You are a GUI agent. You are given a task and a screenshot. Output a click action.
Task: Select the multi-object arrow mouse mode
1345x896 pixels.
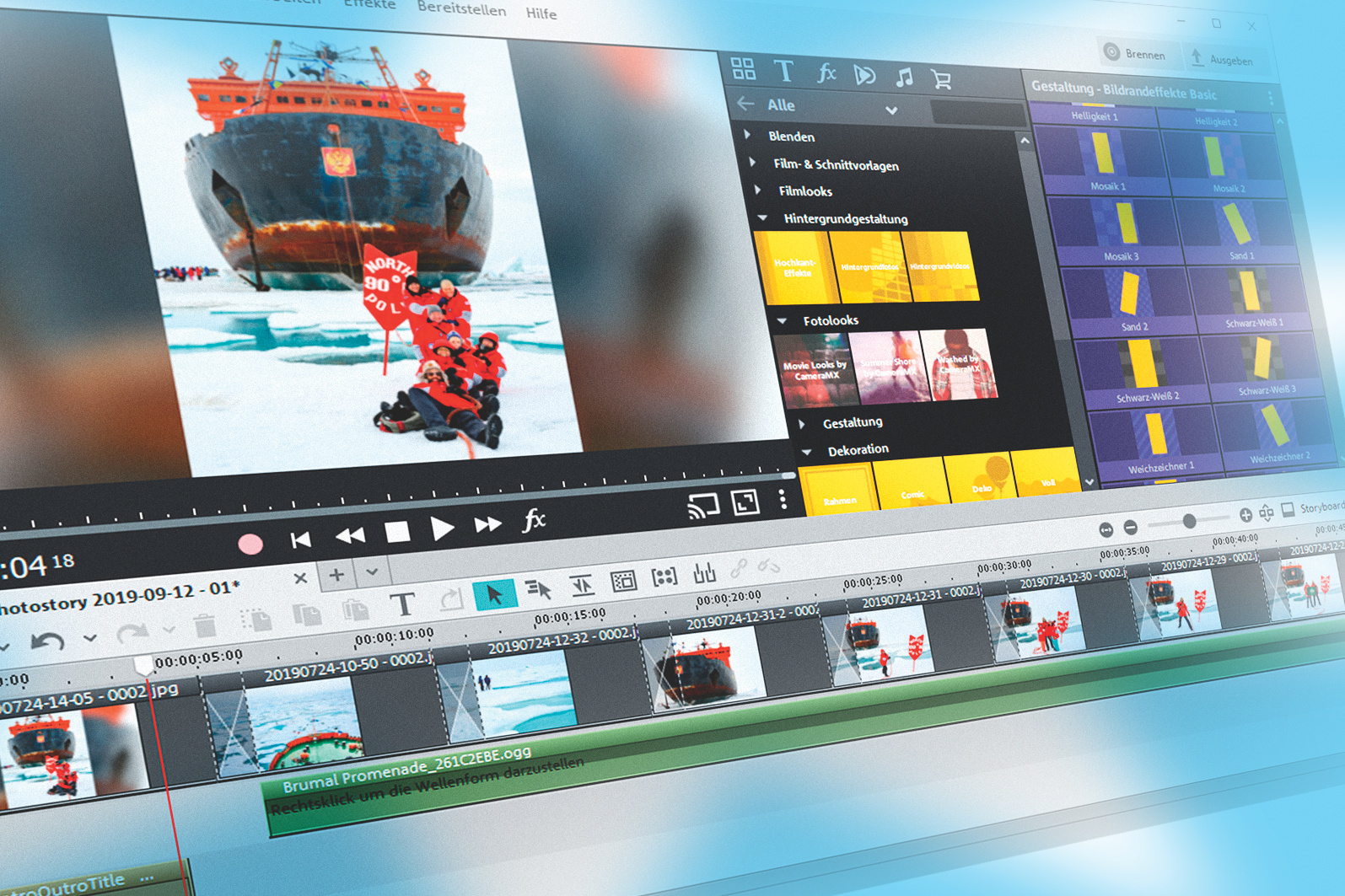(x=538, y=589)
